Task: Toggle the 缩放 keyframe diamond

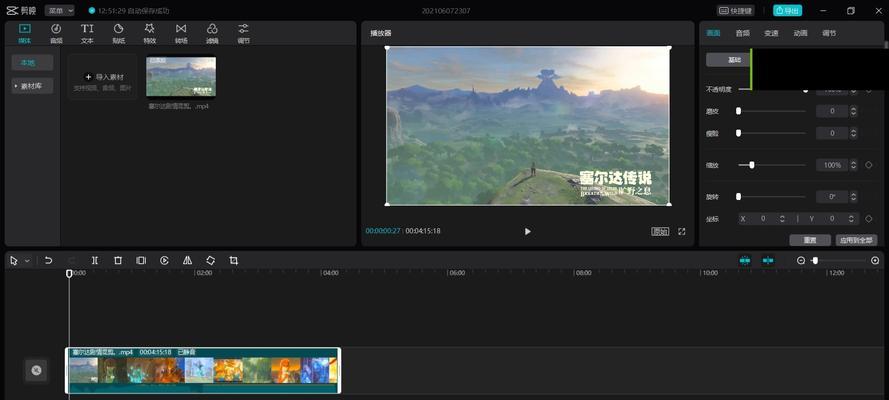Action: (x=868, y=165)
